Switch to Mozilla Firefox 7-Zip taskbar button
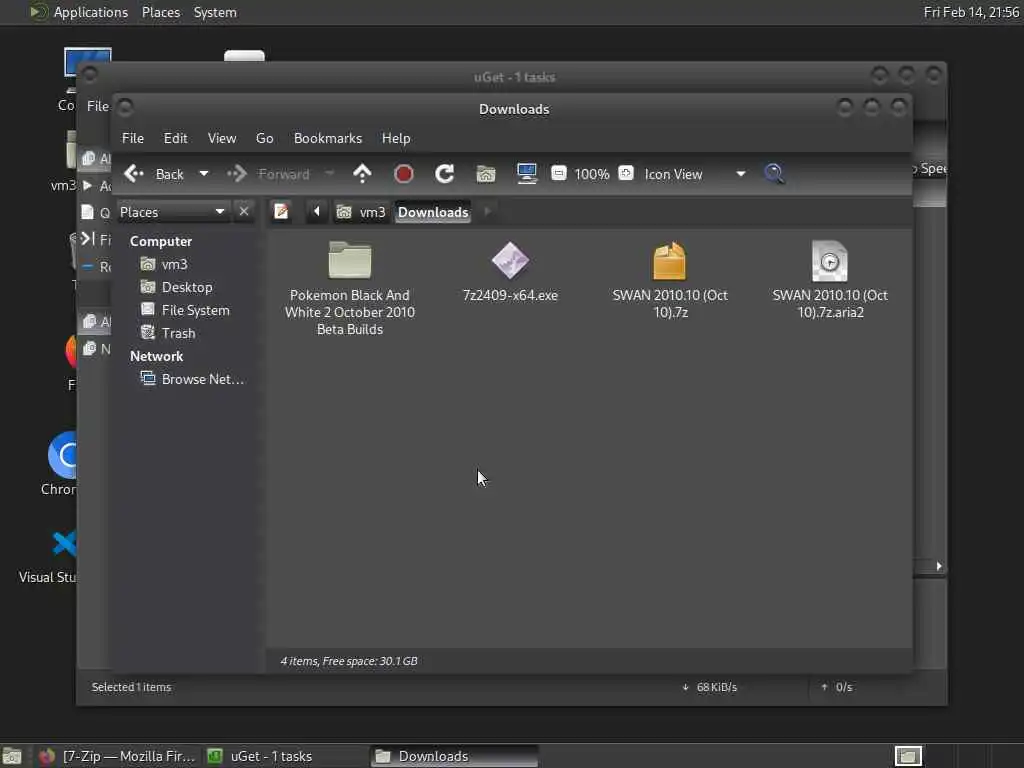1024x768 pixels. click(x=116, y=756)
